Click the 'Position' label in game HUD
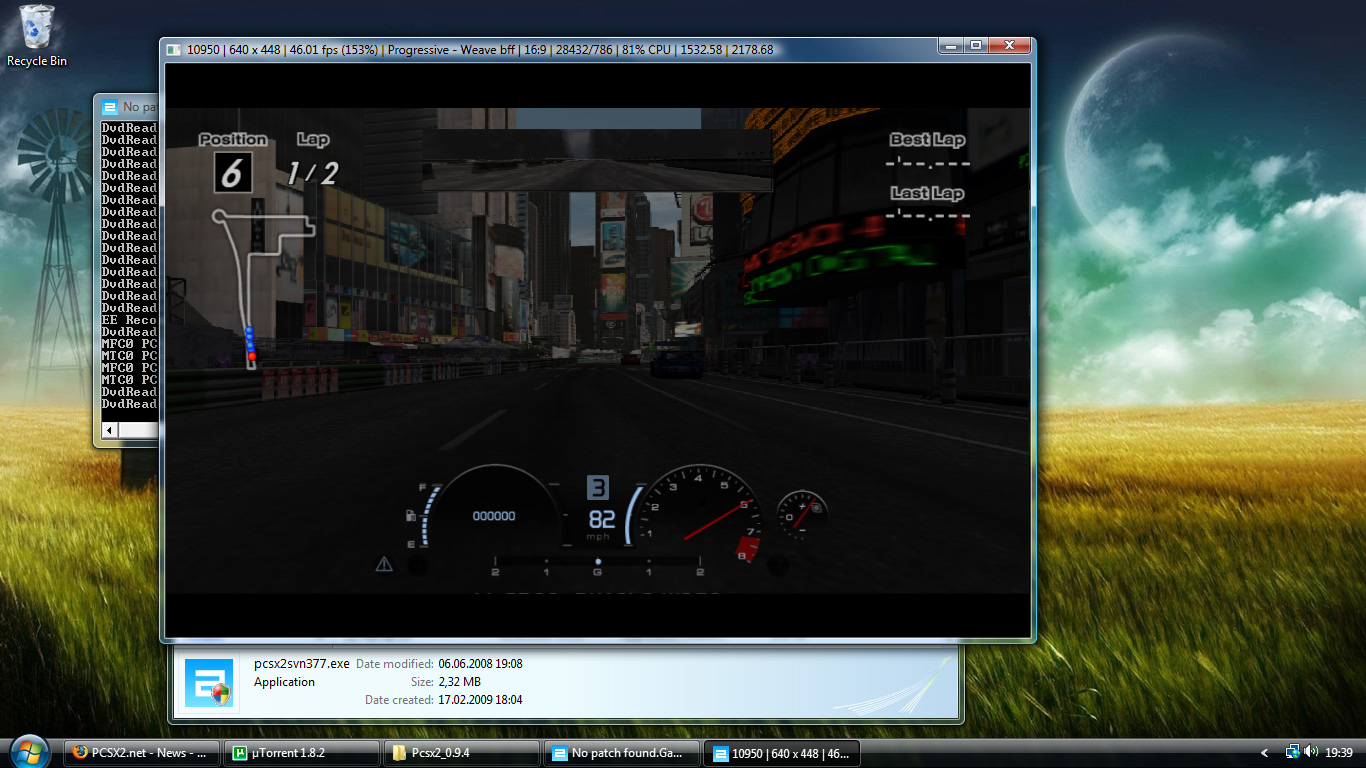1366x768 pixels. coord(233,140)
